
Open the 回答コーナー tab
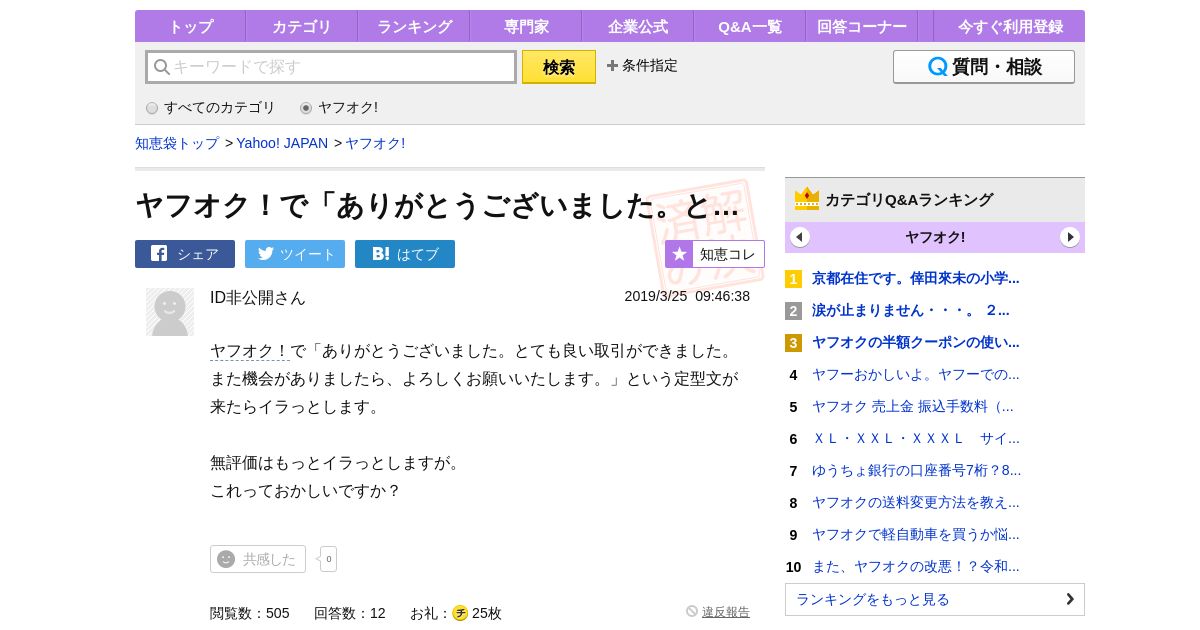[x=862, y=26]
